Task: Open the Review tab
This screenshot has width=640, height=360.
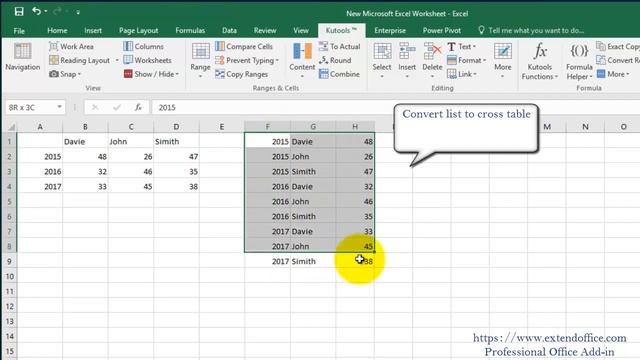Action: pos(265,31)
